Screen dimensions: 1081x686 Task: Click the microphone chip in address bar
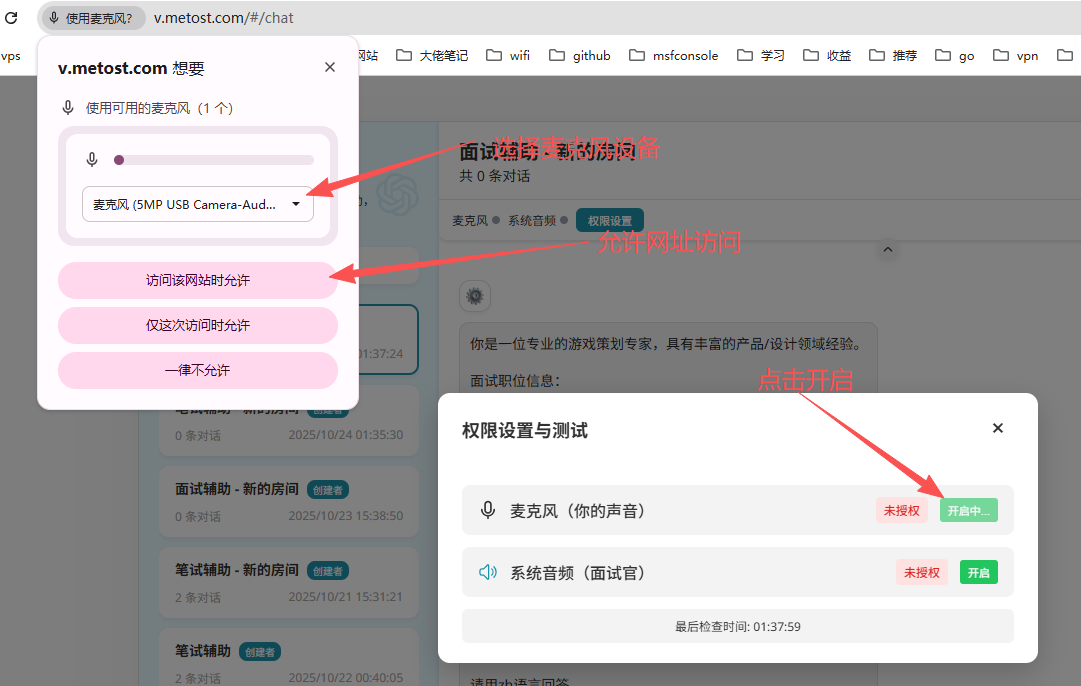click(91, 18)
